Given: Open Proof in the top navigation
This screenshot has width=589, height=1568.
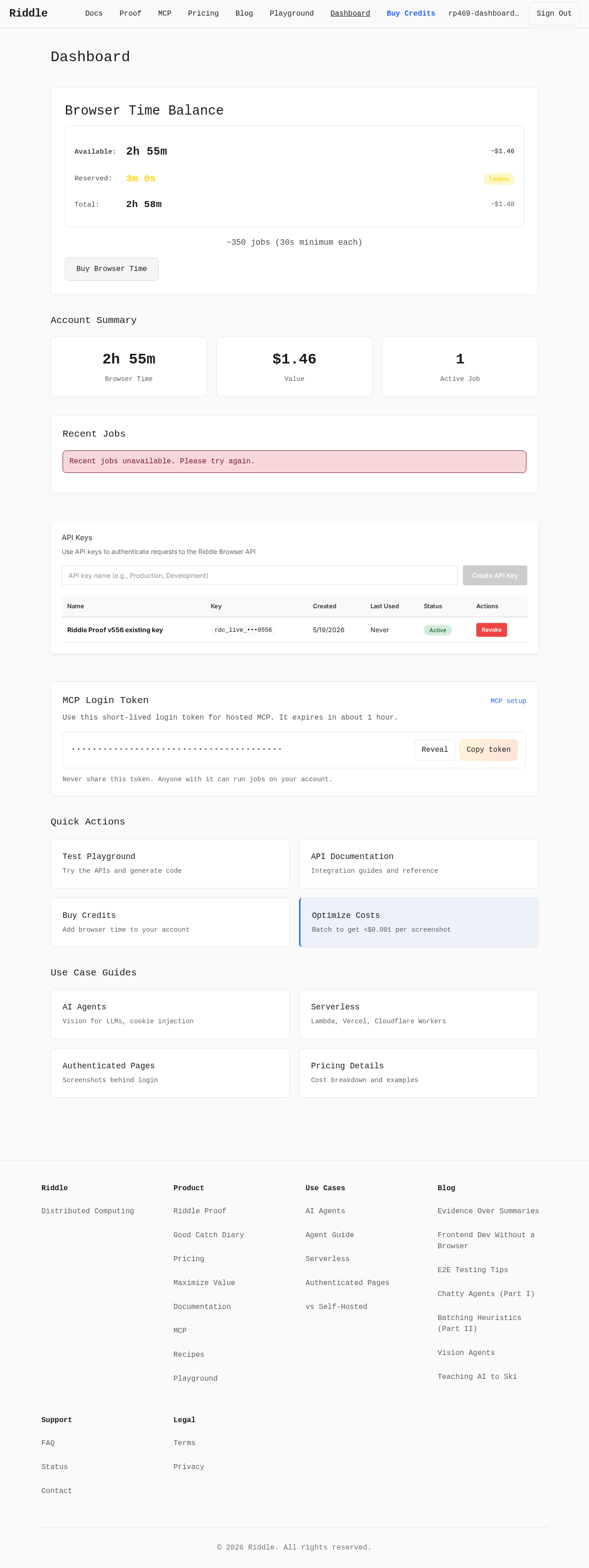Looking at the screenshot, I should [130, 13].
